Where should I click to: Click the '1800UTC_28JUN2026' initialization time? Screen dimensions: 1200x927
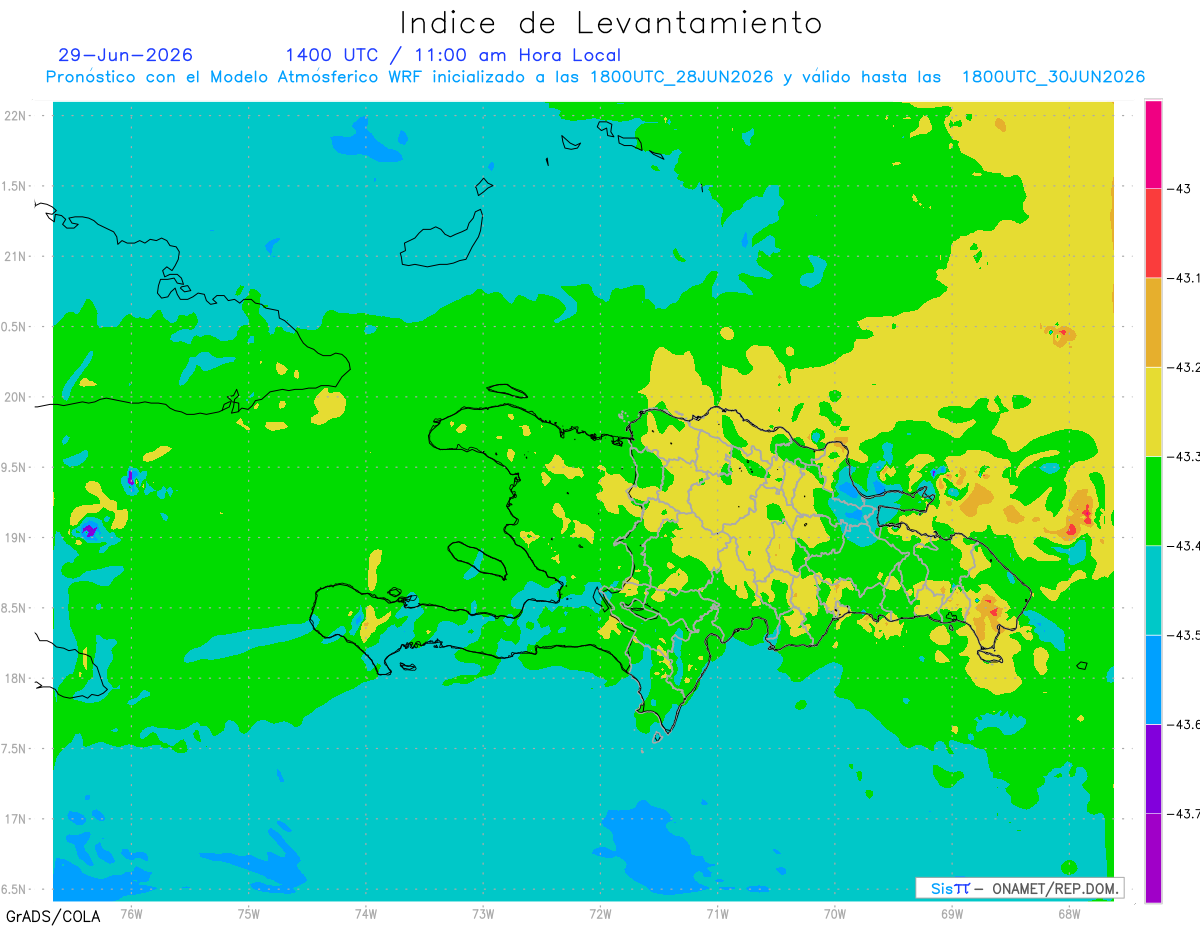point(681,77)
